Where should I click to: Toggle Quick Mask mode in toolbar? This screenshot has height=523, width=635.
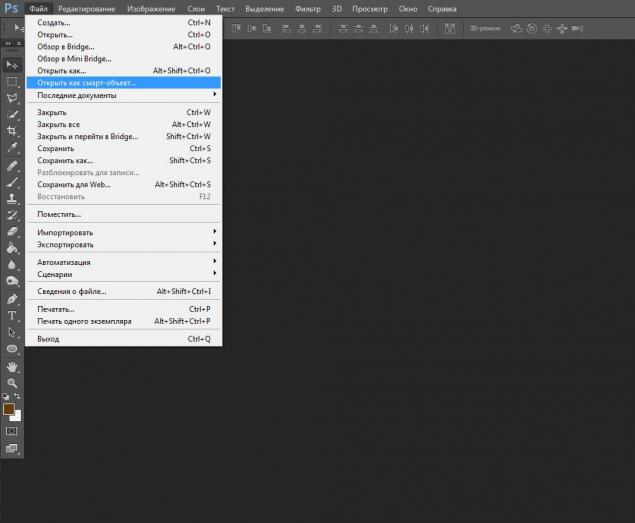click(12, 431)
